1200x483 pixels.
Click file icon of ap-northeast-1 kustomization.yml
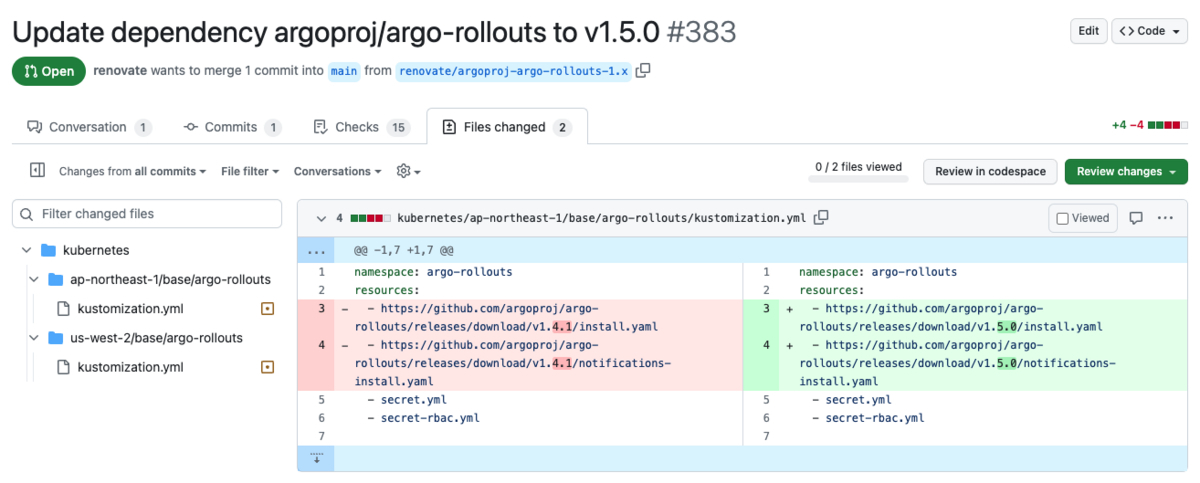63,309
